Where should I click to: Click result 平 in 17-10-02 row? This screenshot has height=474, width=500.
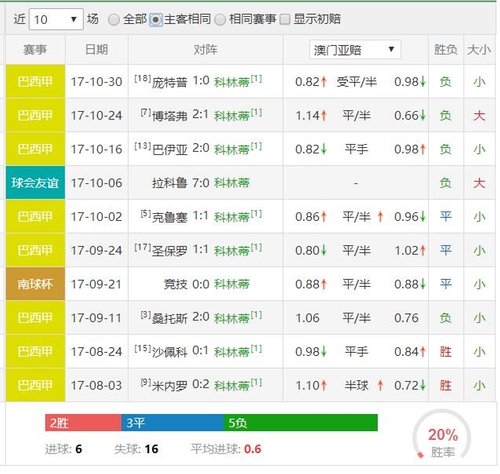(445, 217)
